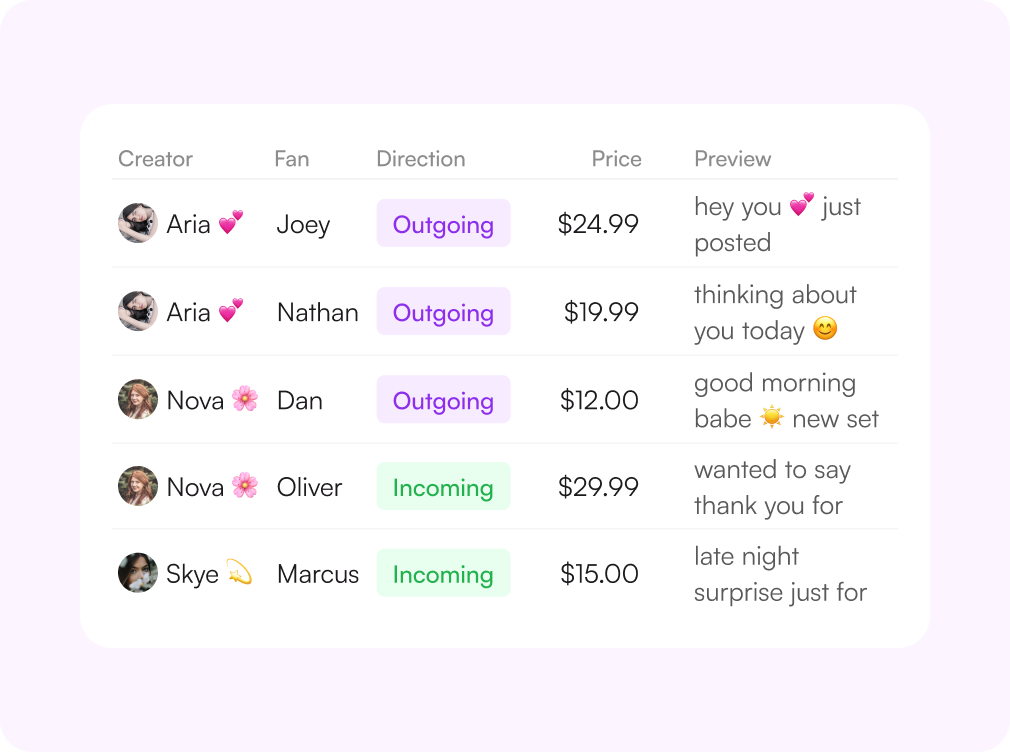Click the Preview column header
Image resolution: width=1010 pixels, height=752 pixels.
732,159
